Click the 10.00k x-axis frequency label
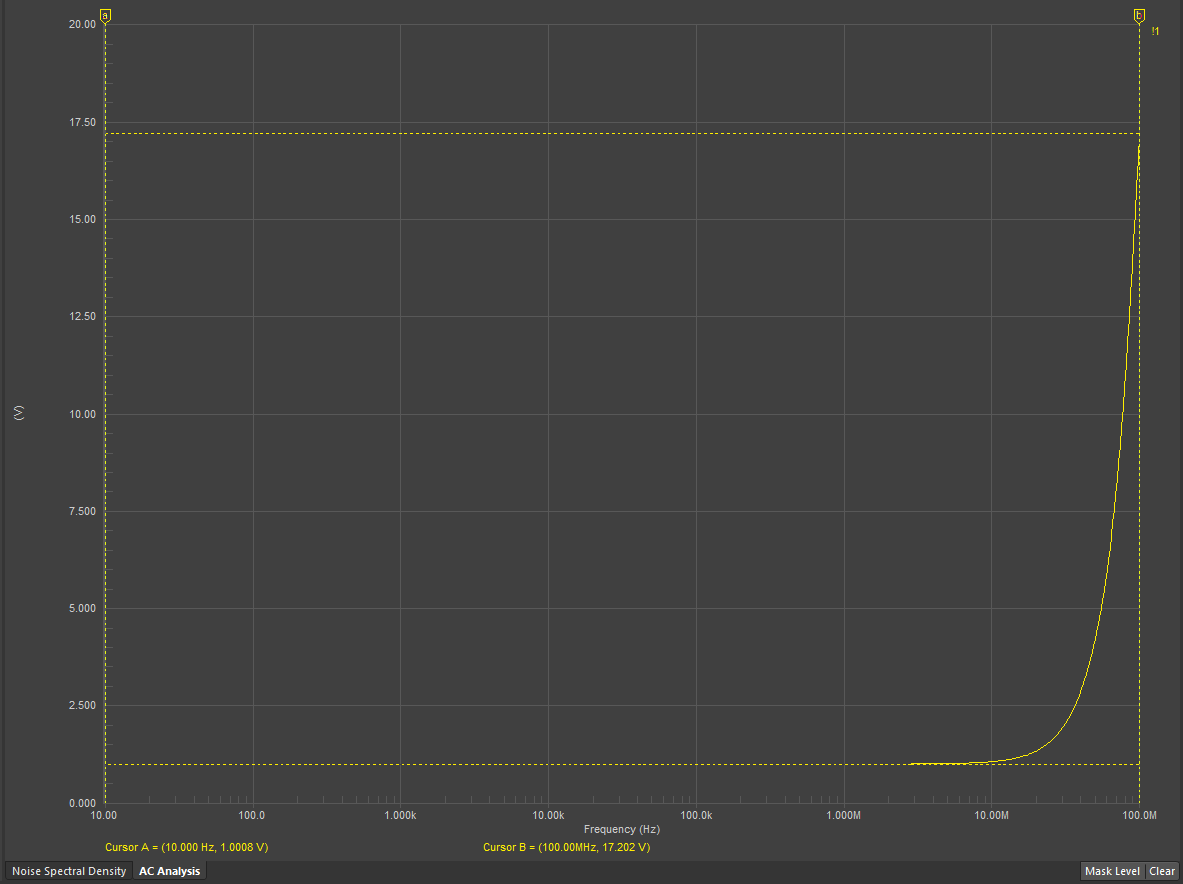Screen dimensions: 1183x884 coord(548,815)
